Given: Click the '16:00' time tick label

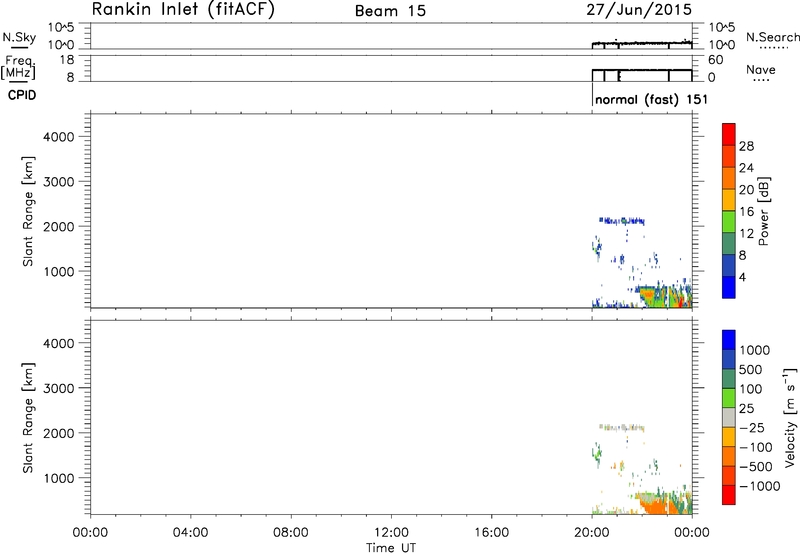Looking at the screenshot, I should 491,533.
